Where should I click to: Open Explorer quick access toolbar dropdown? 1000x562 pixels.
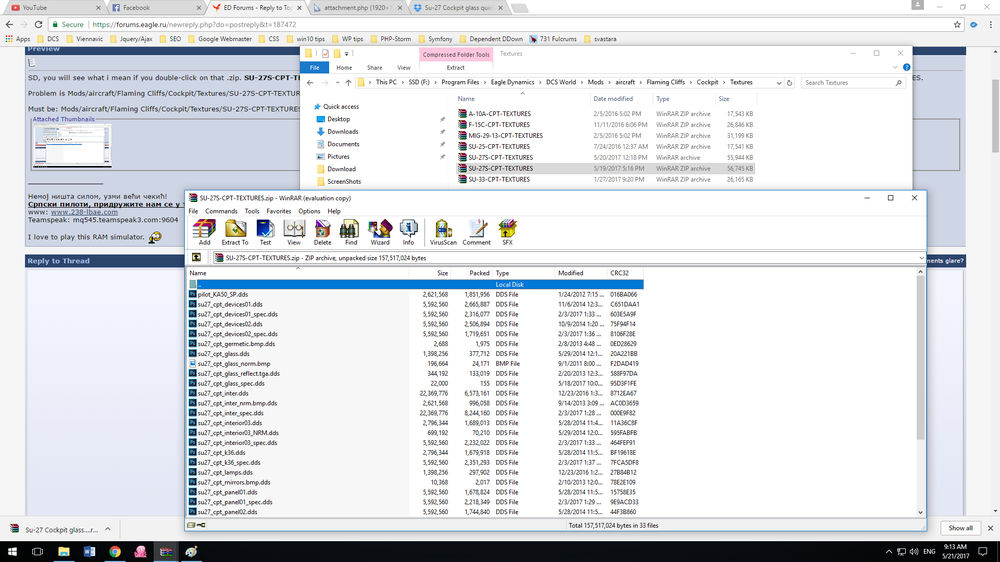tap(347, 54)
